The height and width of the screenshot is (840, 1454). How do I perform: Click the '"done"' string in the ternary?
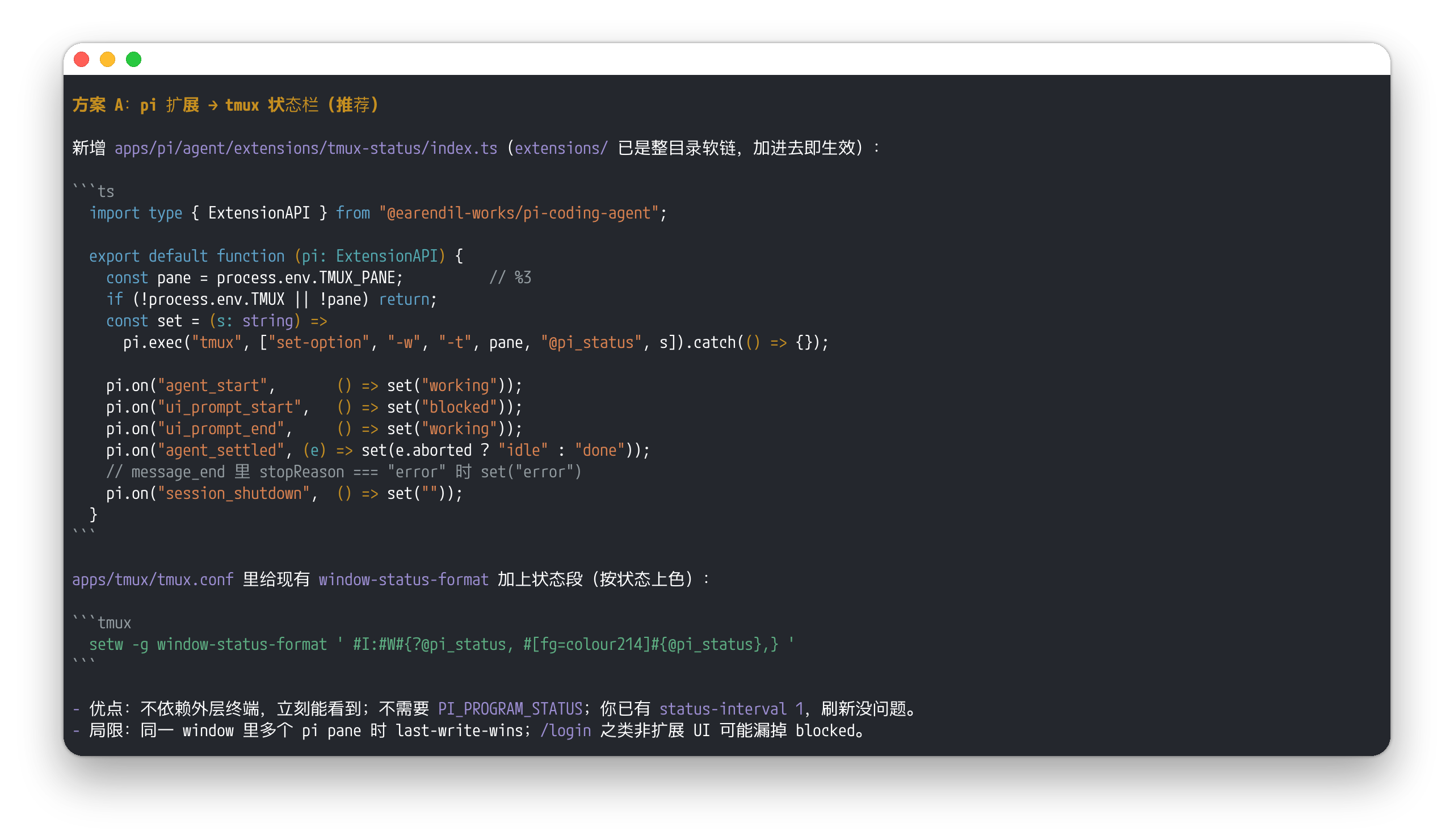tap(599, 450)
